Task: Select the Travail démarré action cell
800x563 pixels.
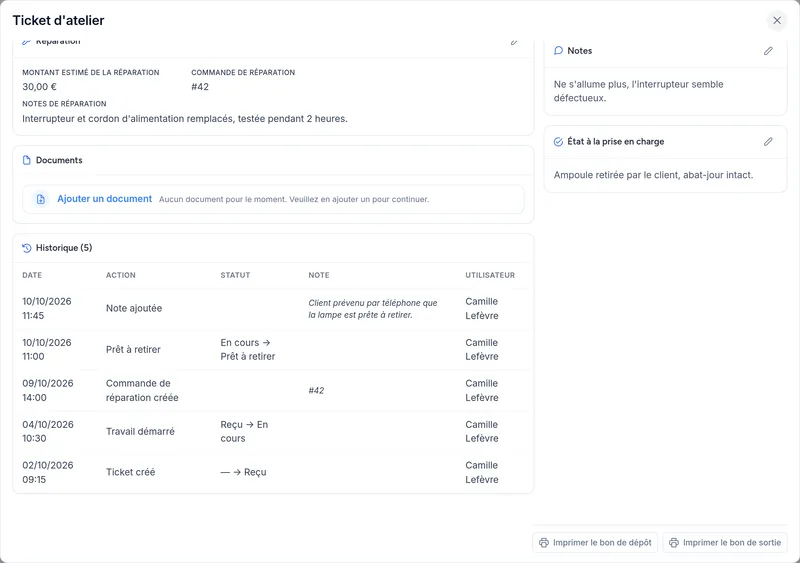Action: click(140, 431)
